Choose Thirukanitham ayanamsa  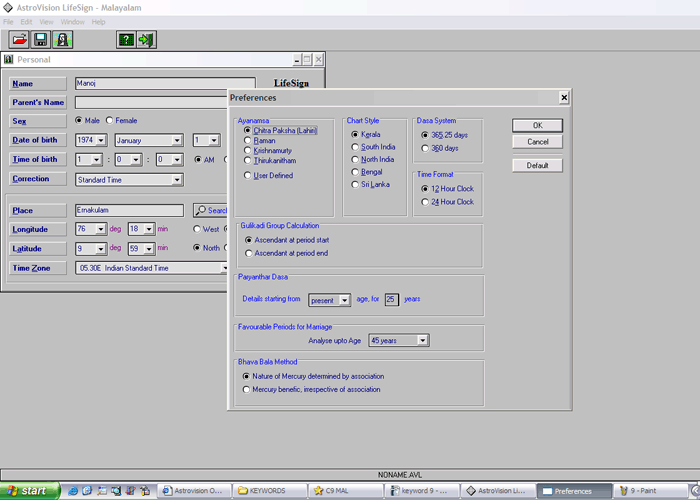[270, 160]
